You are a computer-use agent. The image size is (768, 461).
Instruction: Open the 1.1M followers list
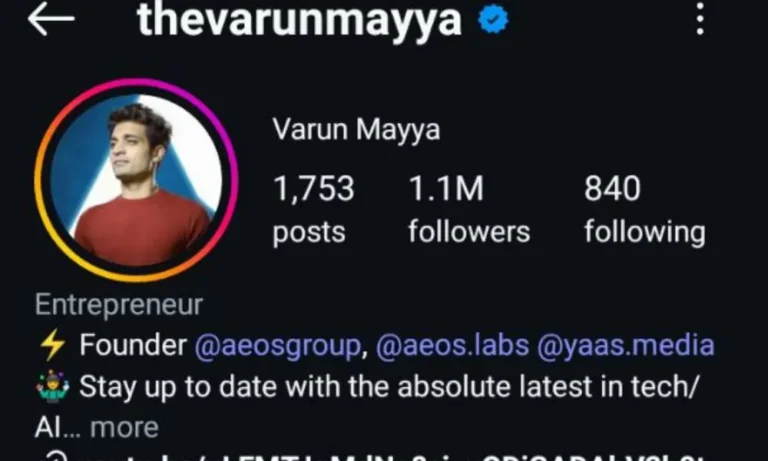469,210
